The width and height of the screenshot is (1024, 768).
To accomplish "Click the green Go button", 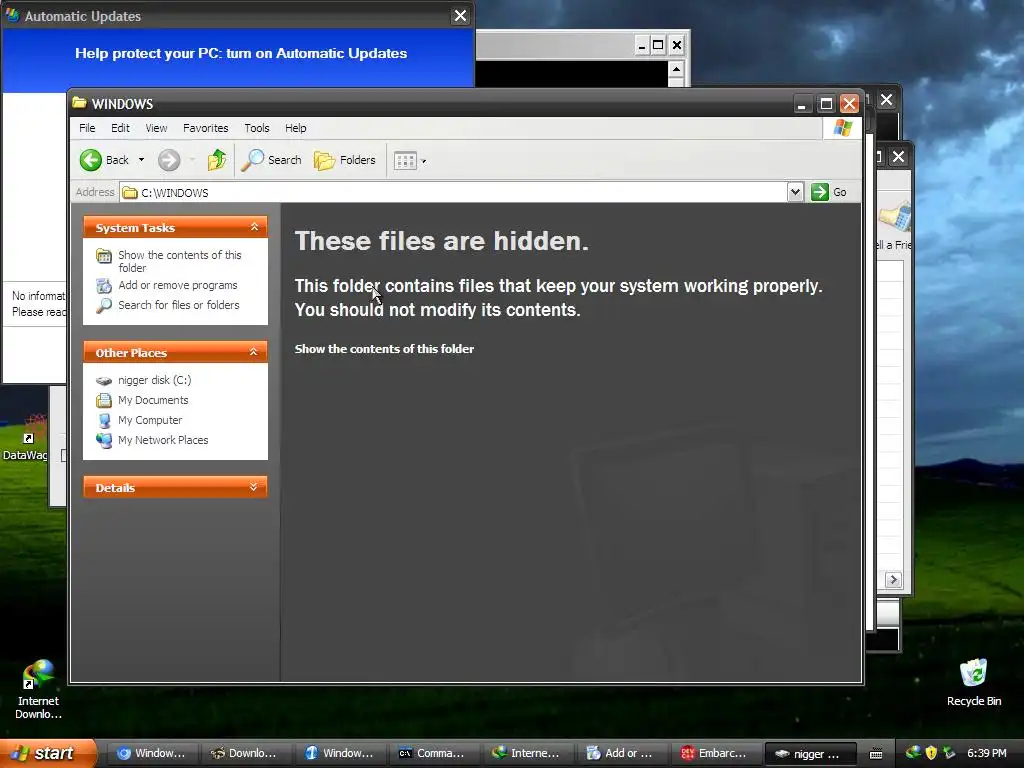I will pyautogui.click(x=829, y=192).
